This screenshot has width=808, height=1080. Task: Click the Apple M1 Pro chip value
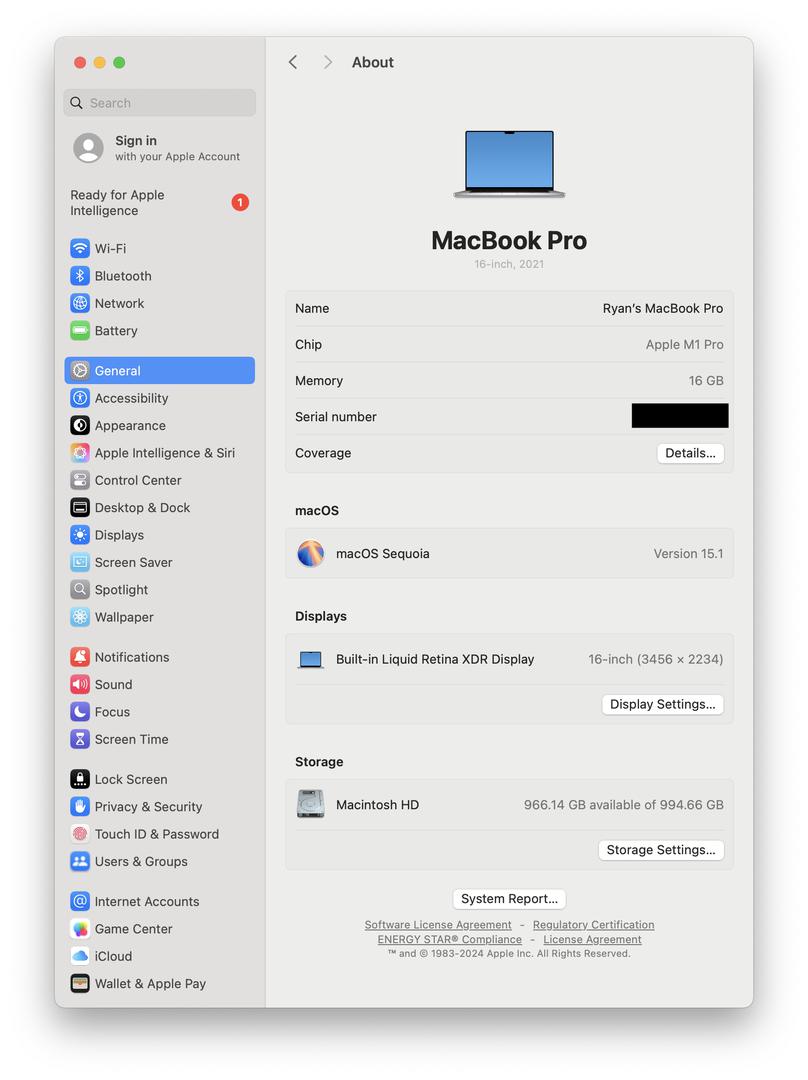click(x=685, y=344)
